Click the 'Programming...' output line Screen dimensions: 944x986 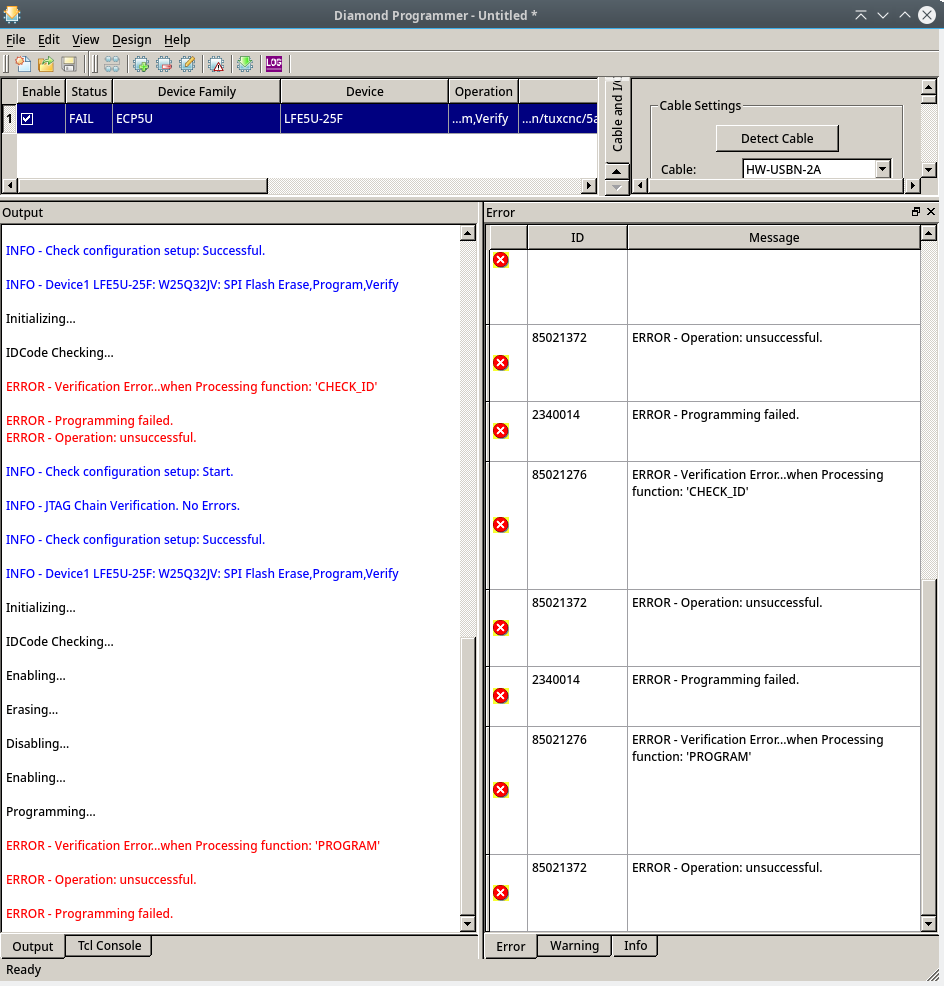[51, 812]
